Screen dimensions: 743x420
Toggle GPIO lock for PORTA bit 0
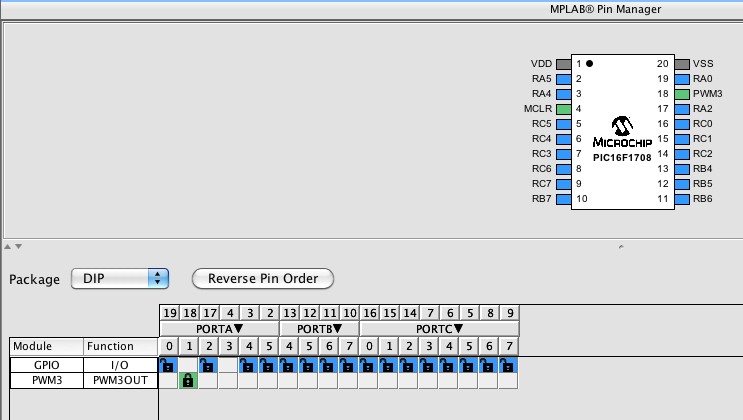169,365
